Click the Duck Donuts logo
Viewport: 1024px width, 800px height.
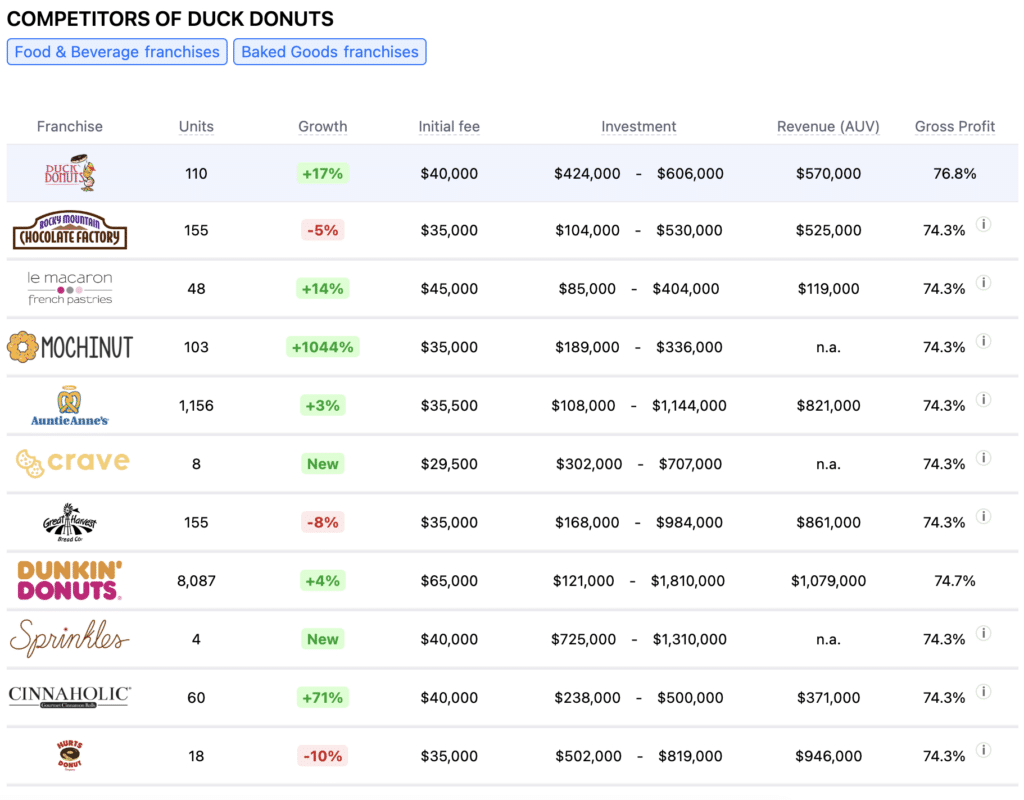[x=70, y=173]
